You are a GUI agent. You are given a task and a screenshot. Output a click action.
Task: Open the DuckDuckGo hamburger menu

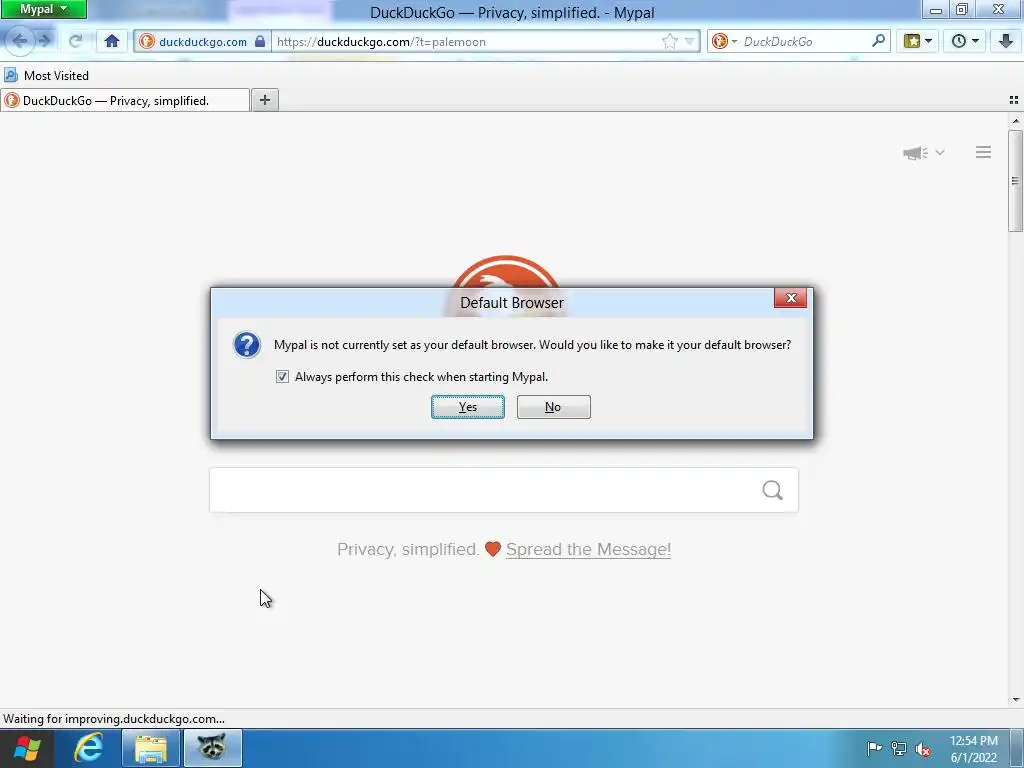coord(983,152)
